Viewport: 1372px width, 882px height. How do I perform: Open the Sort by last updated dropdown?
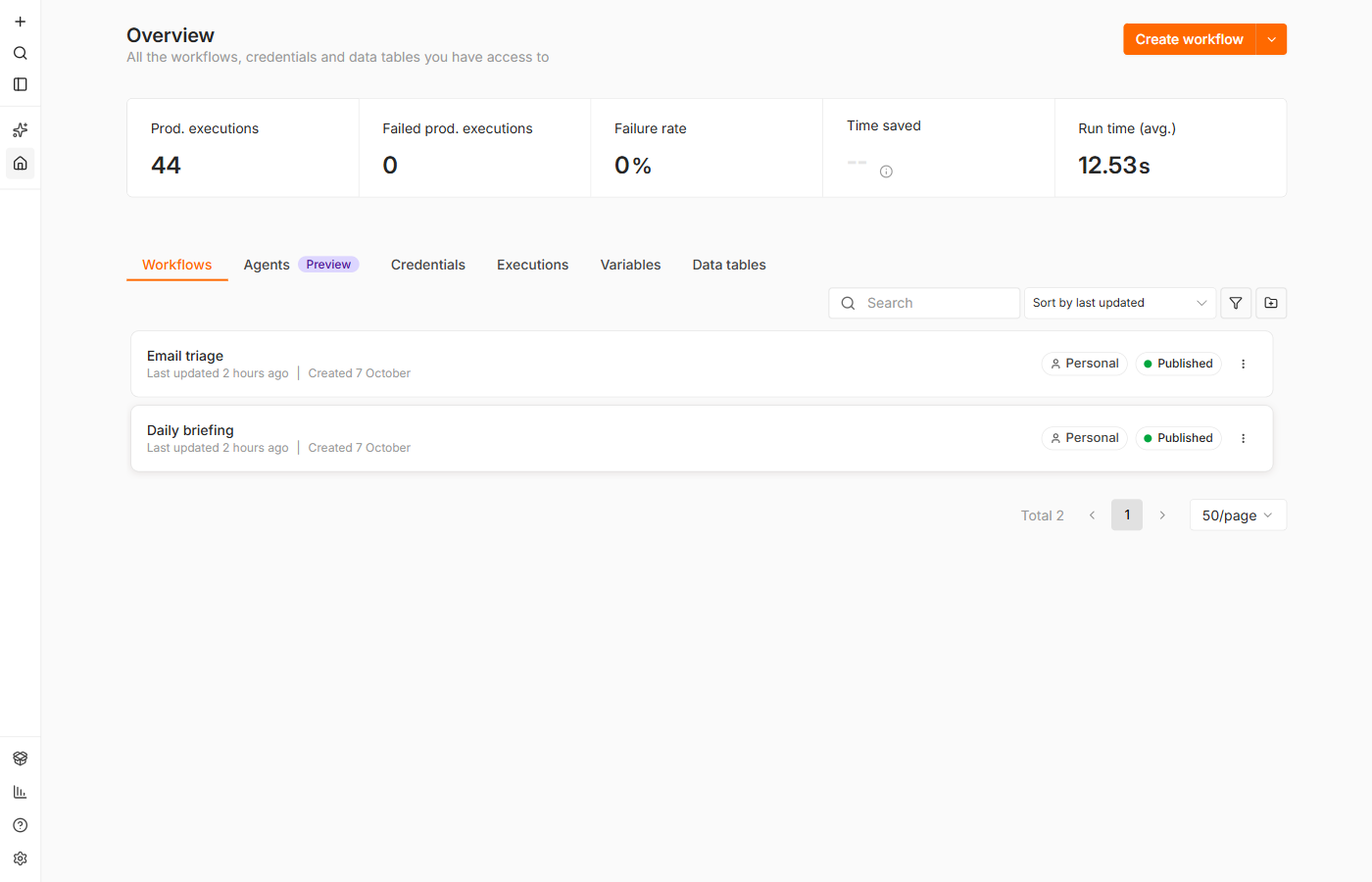tap(1120, 303)
